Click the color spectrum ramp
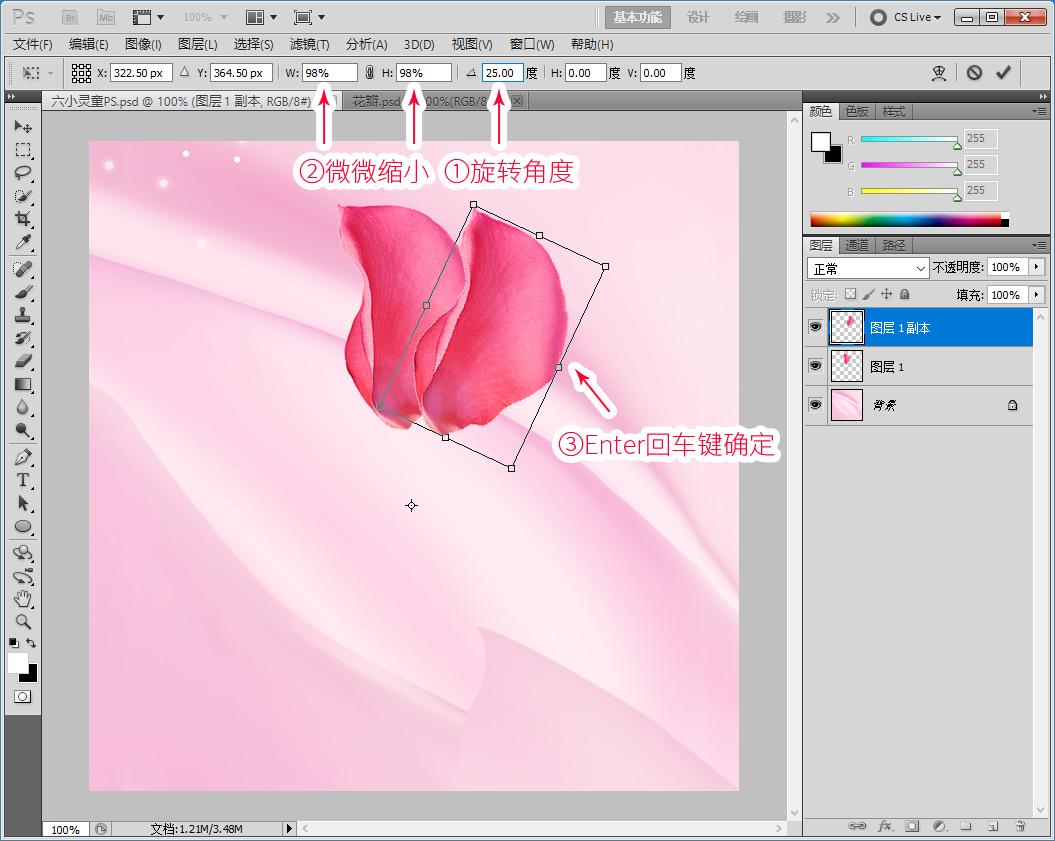The width and height of the screenshot is (1055, 841). coord(909,220)
